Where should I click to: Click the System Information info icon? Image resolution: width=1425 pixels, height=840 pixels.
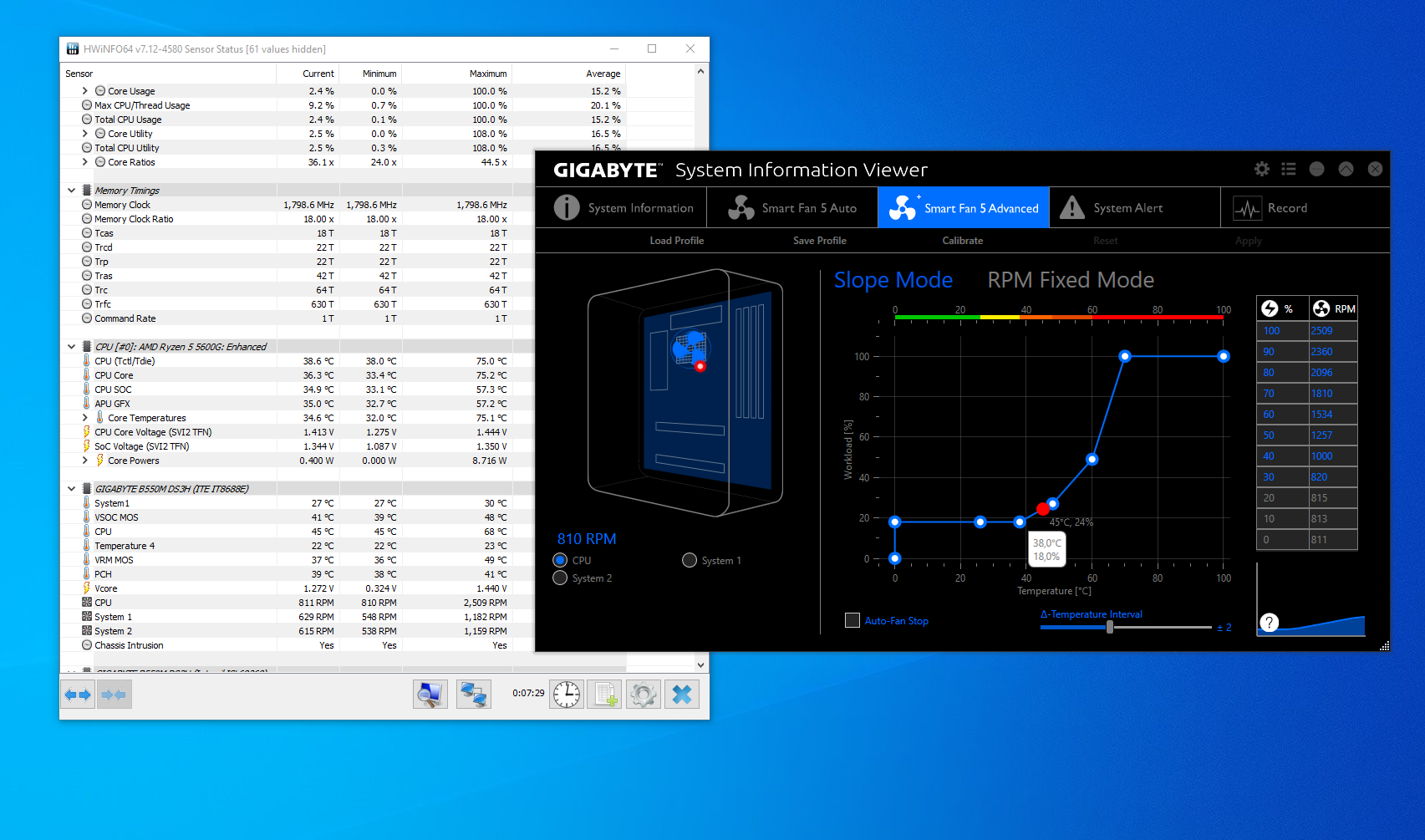(x=567, y=207)
